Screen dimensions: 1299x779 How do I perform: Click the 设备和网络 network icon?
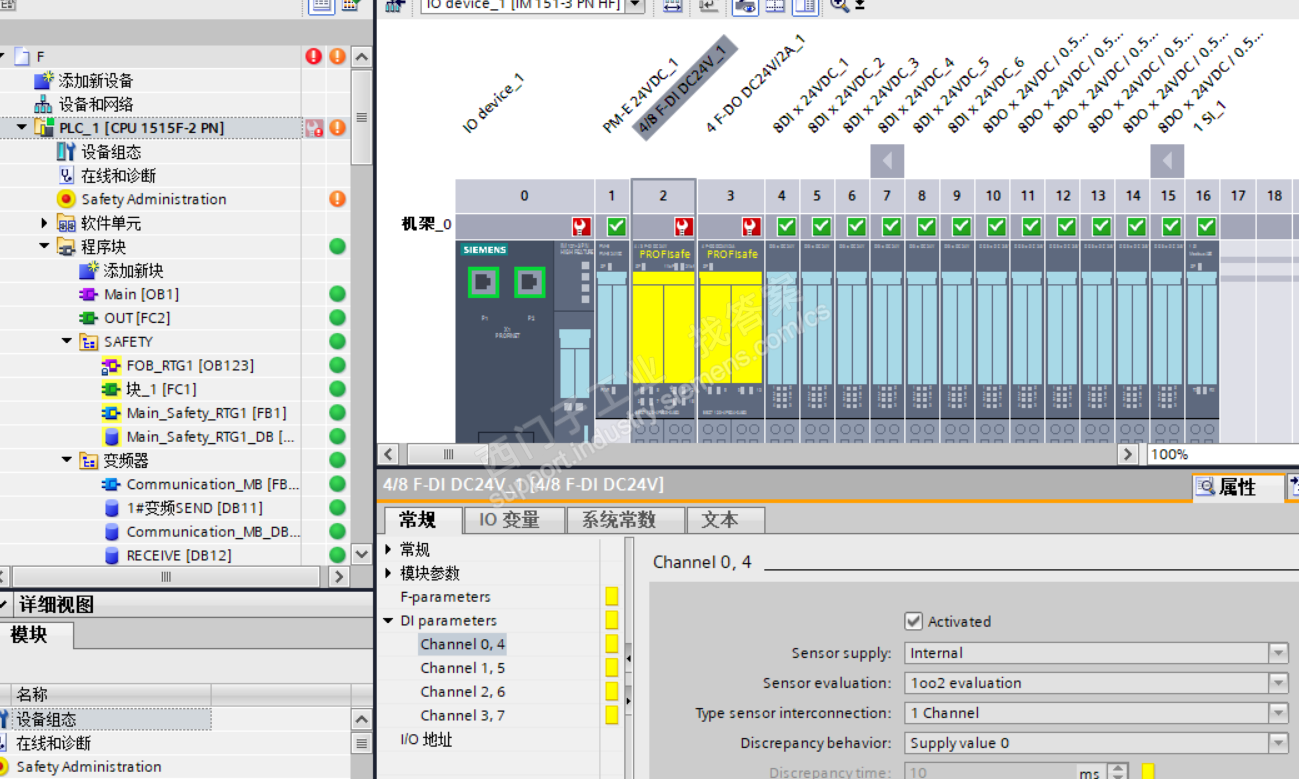[44, 104]
